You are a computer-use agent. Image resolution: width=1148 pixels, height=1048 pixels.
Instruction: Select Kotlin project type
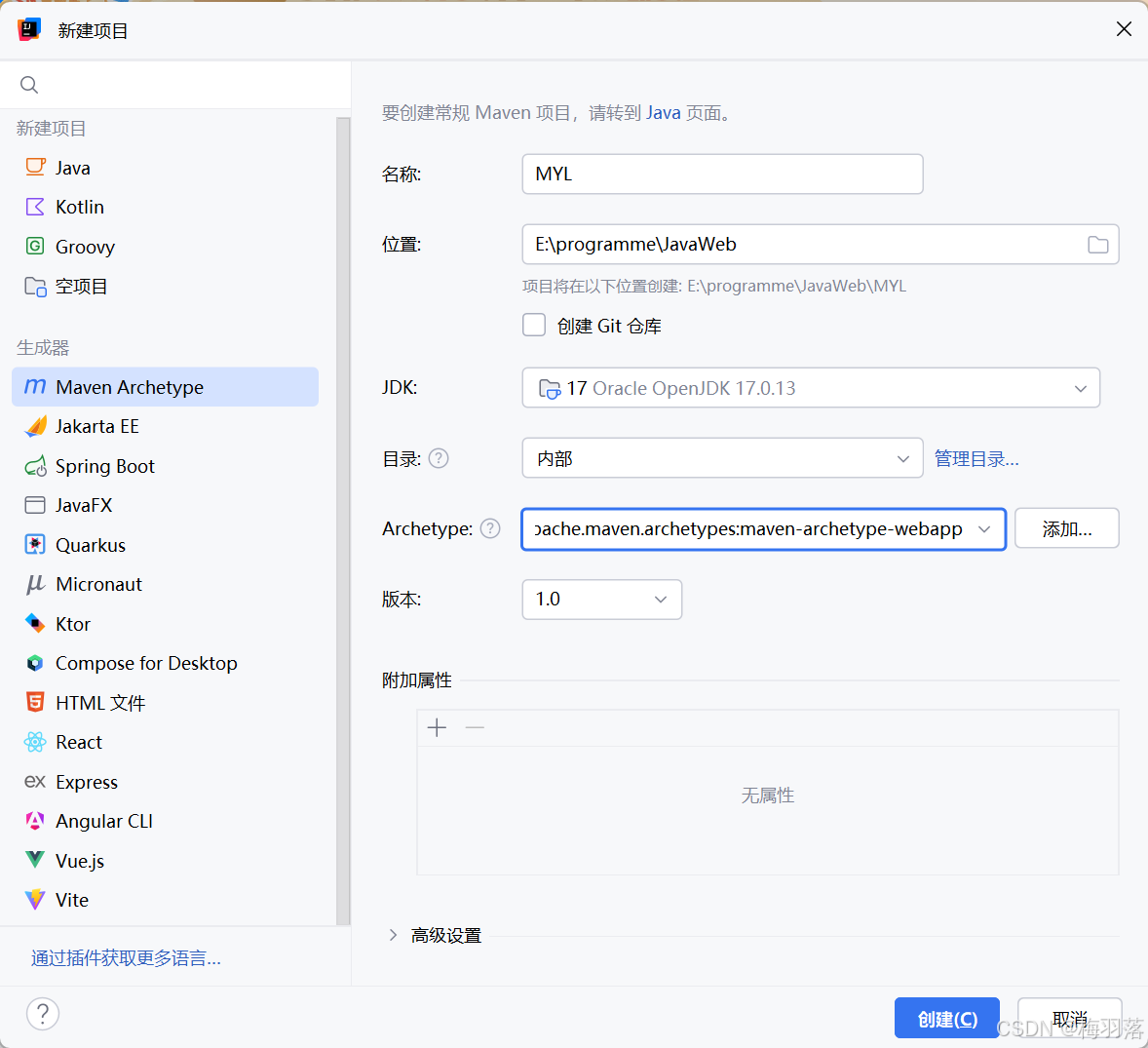point(166,207)
